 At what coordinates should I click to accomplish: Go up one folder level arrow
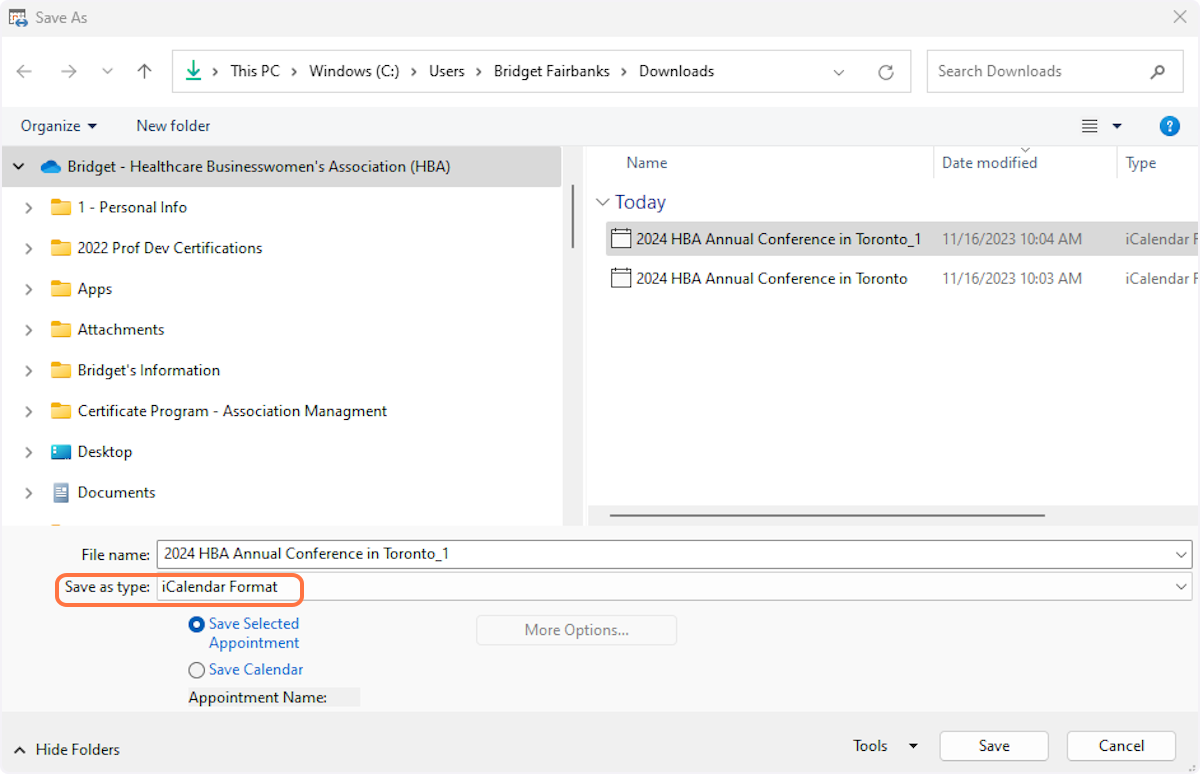coord(145,71)
